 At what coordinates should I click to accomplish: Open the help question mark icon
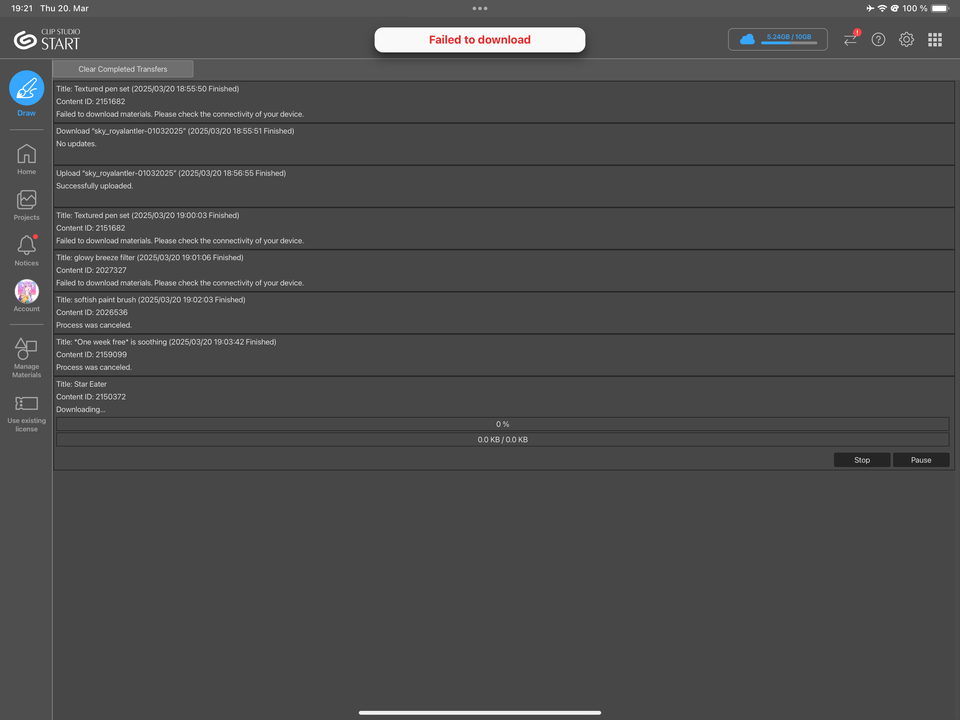click(x=879, y=40)
